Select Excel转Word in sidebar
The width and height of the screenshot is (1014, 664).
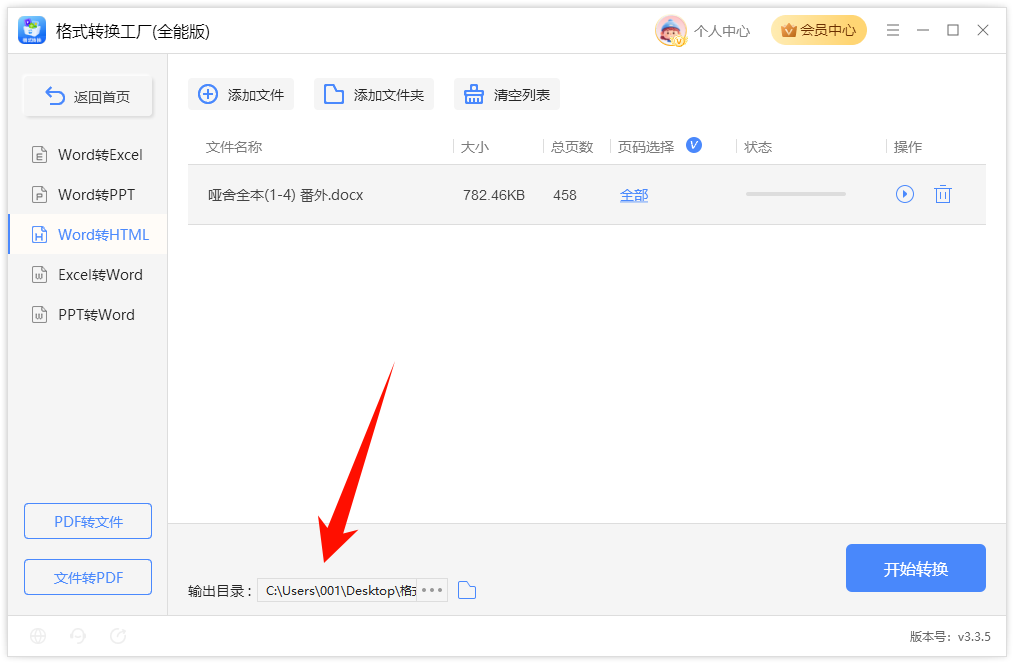point(87,275)
